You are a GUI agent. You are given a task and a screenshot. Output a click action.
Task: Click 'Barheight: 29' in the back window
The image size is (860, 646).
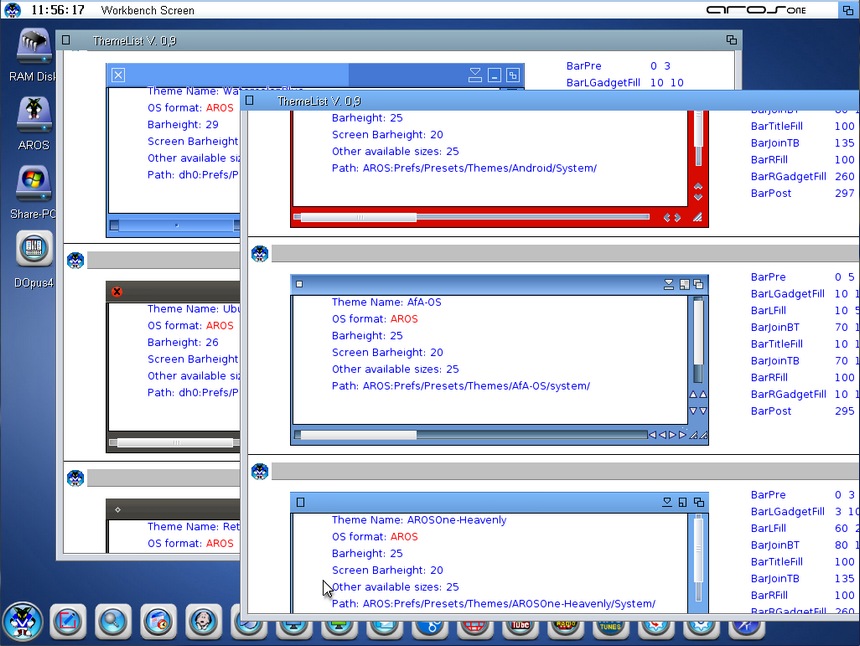click(183, 124)
